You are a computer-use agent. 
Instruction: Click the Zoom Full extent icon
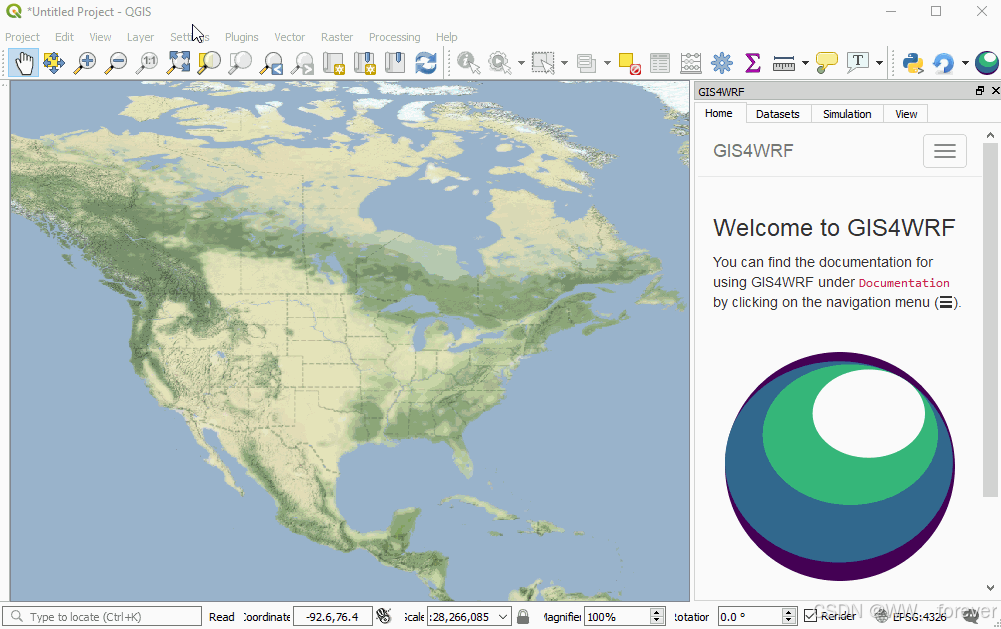179,63
